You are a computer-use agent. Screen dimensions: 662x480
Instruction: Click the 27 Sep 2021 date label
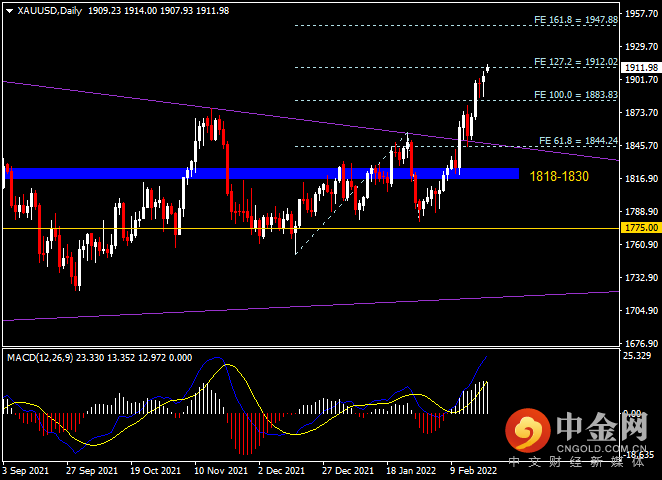pyautogui.click(x=92, y=470)
